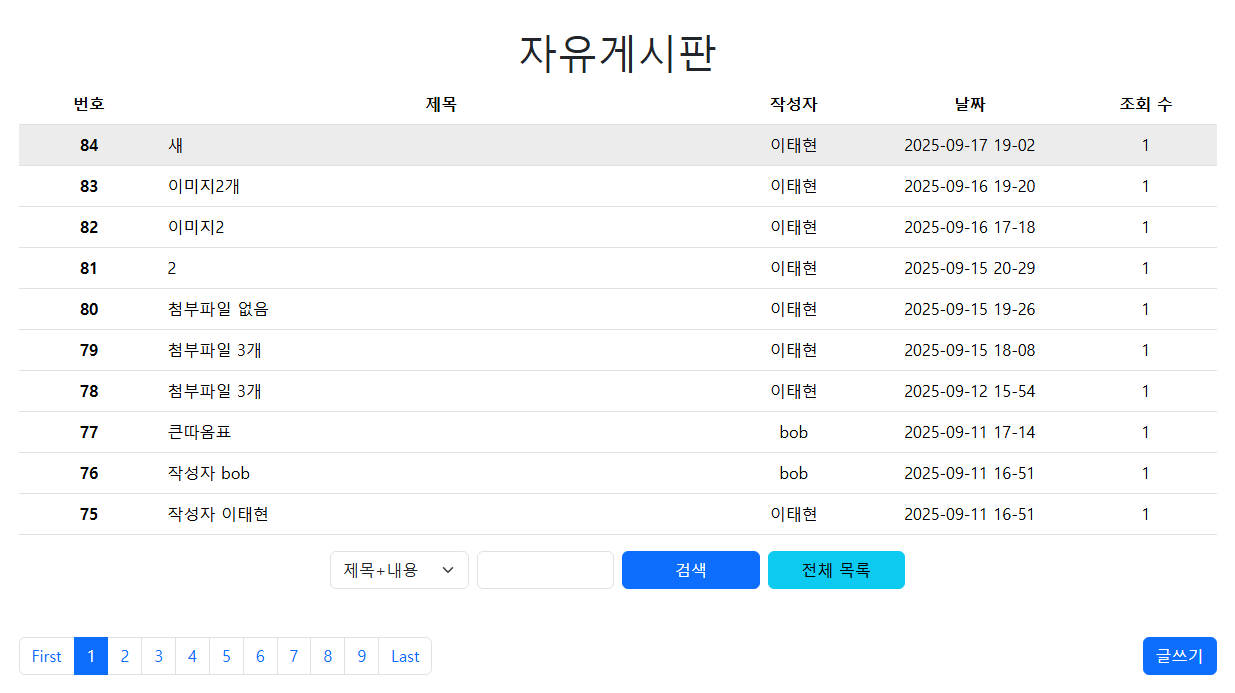
Task: Click the 날짜 column header
Action: (x=970, y=104)
